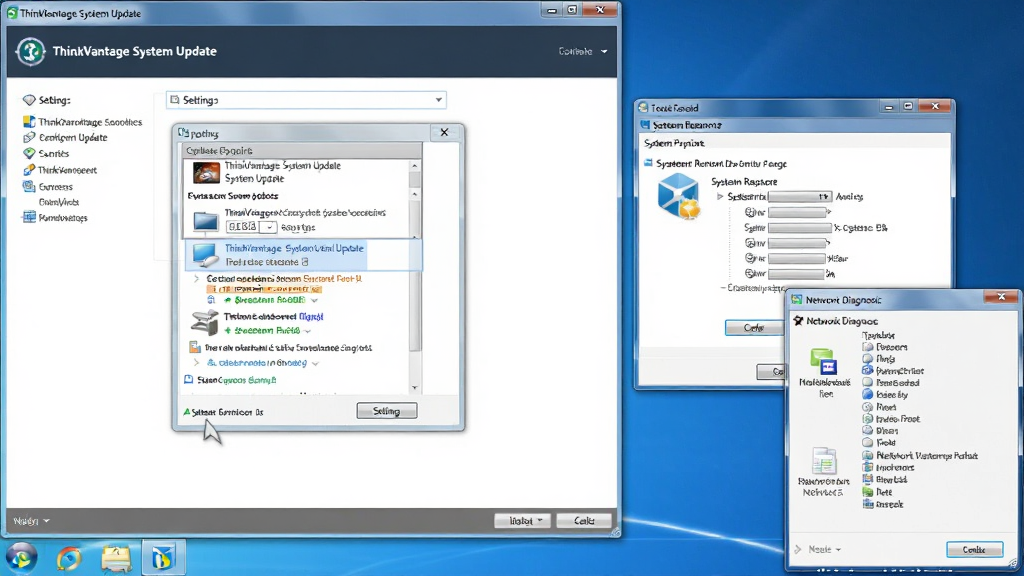The width and height of the screenshot is (1024, 576).
Task: Select the blue globe item in Network Diagnostic list
Action: [885, 394]
